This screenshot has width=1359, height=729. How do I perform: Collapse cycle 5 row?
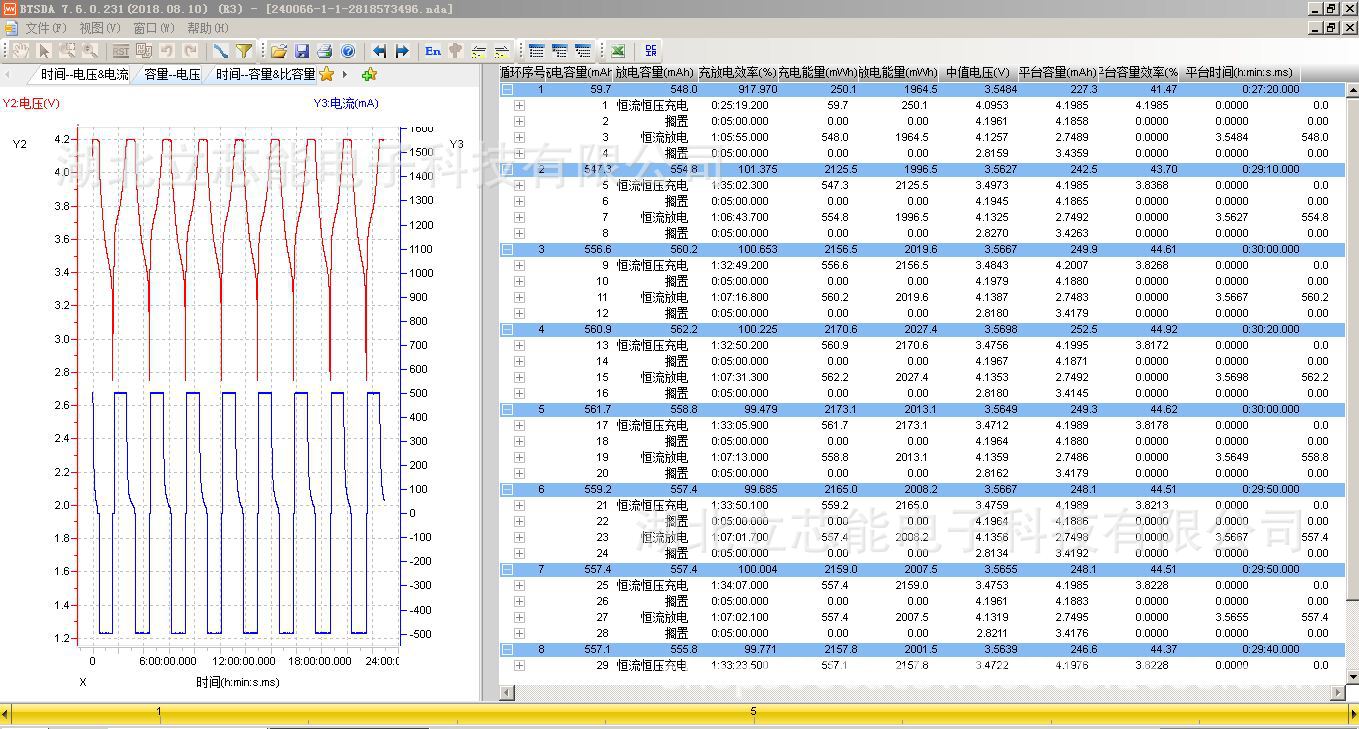[x=507, y=409]
